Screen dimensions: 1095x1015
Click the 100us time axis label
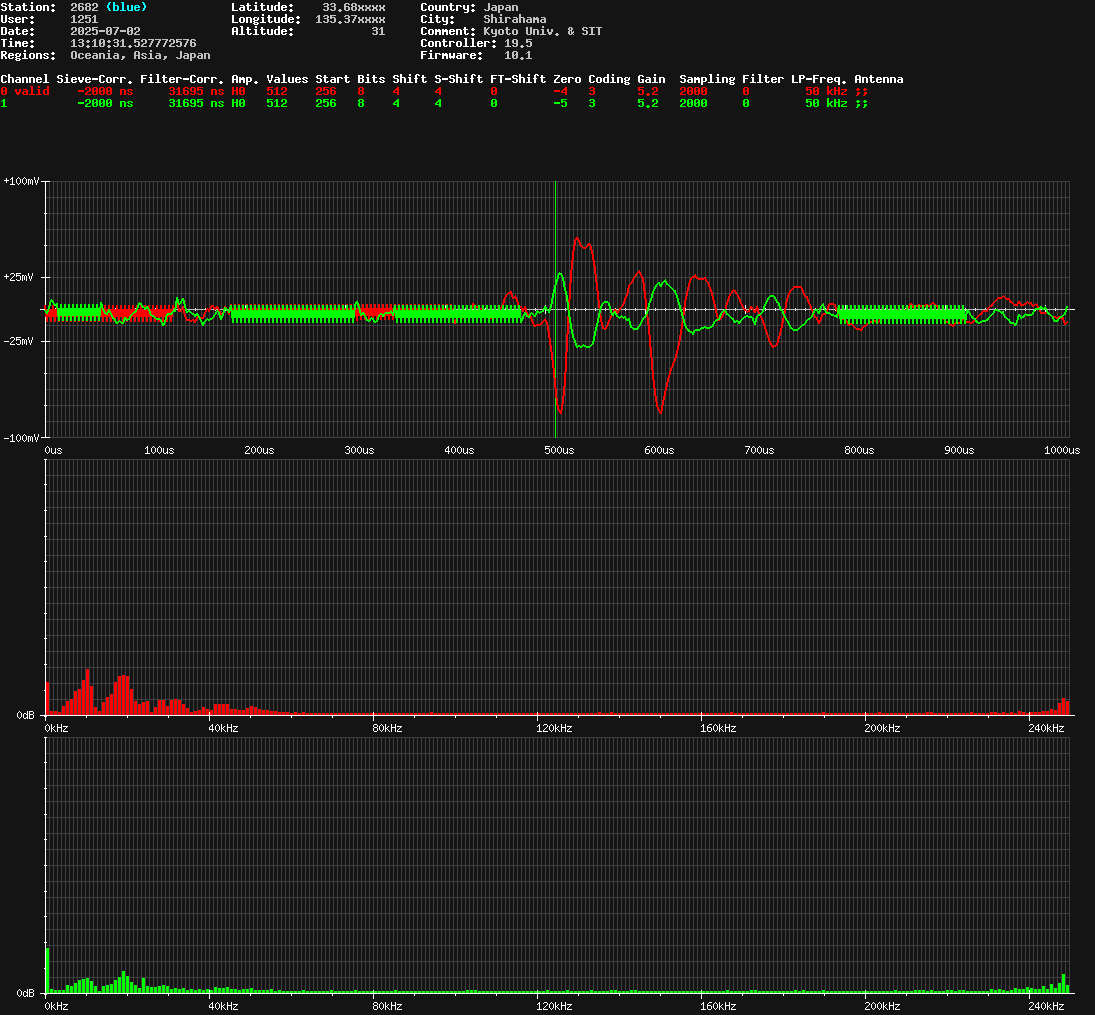[159, 451]
